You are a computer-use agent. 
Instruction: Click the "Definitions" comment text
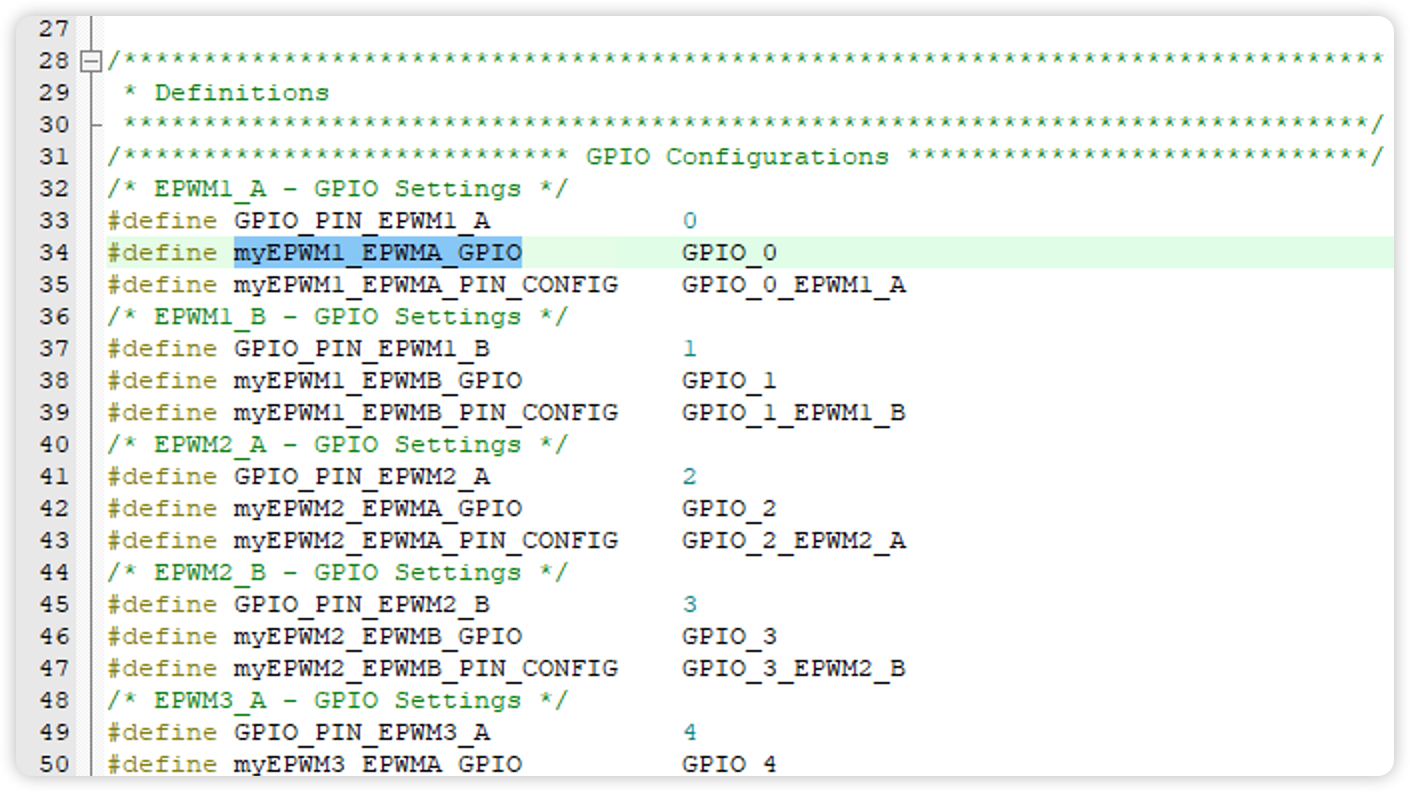[241, 93]
